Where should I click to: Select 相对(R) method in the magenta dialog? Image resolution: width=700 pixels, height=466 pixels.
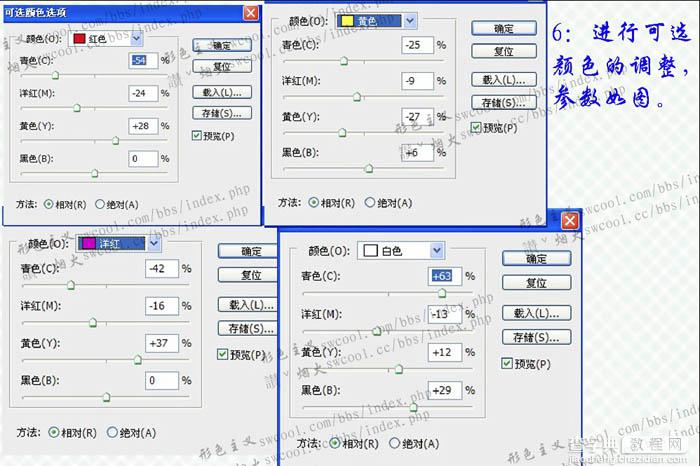tap(55, 433)
